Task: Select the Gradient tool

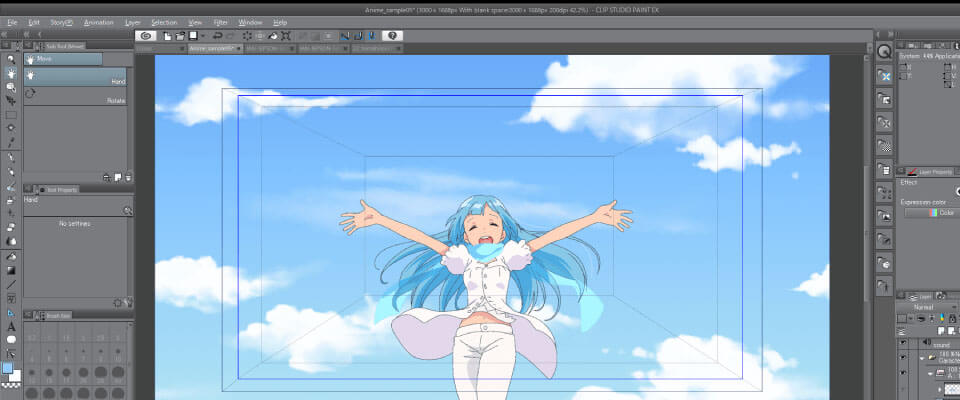Action: coord(11,270)
